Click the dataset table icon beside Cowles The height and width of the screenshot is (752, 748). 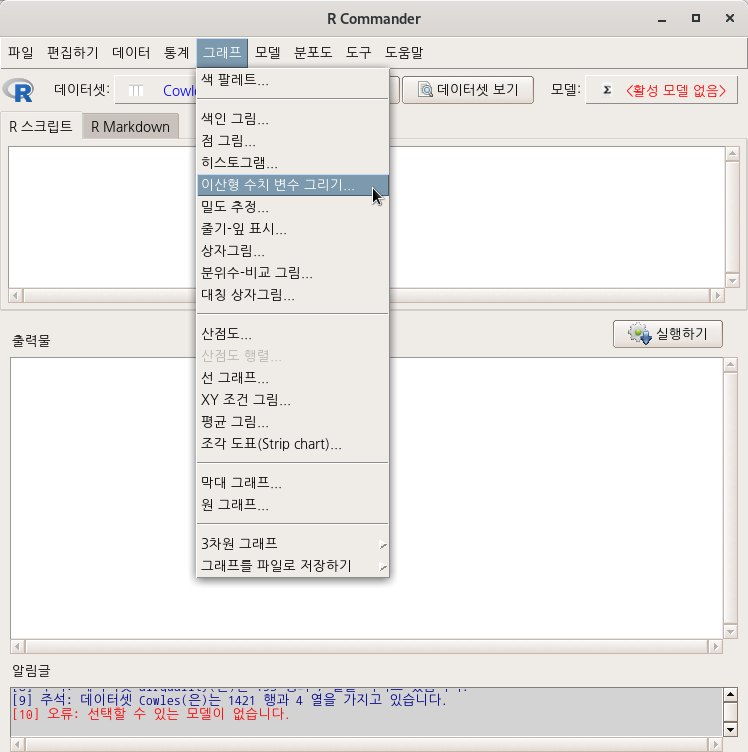(x=136, y=90)
